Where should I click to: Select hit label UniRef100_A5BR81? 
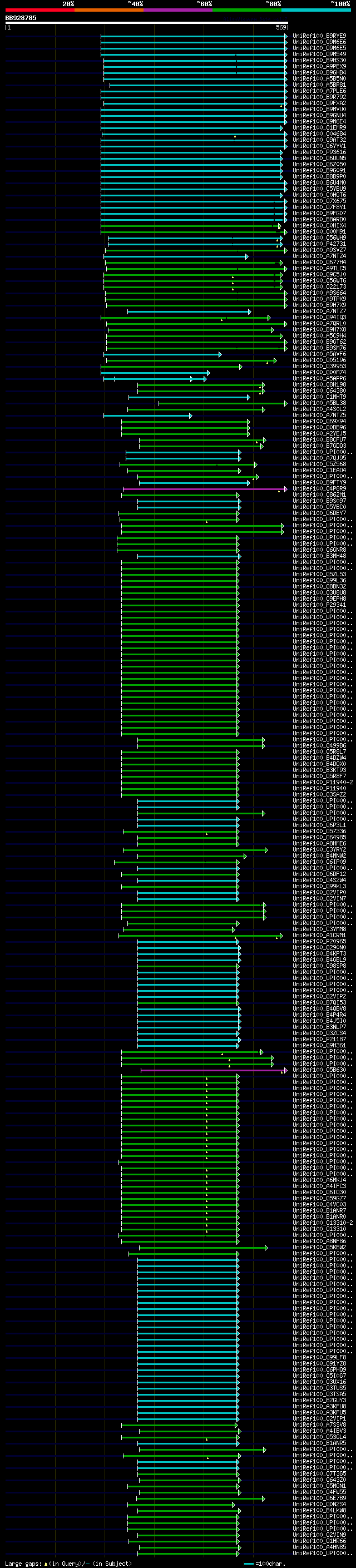[319, 85]
